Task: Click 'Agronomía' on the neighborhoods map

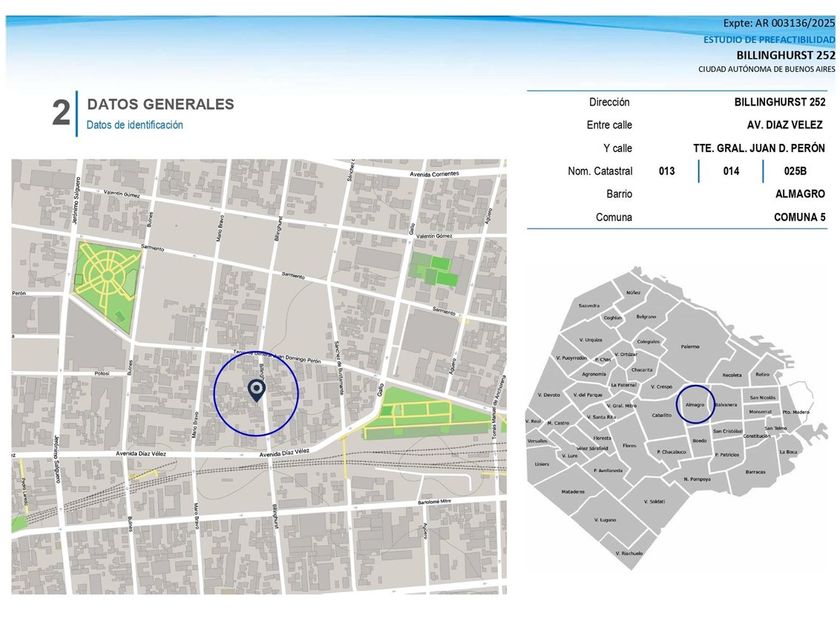Action: point(594,374)
